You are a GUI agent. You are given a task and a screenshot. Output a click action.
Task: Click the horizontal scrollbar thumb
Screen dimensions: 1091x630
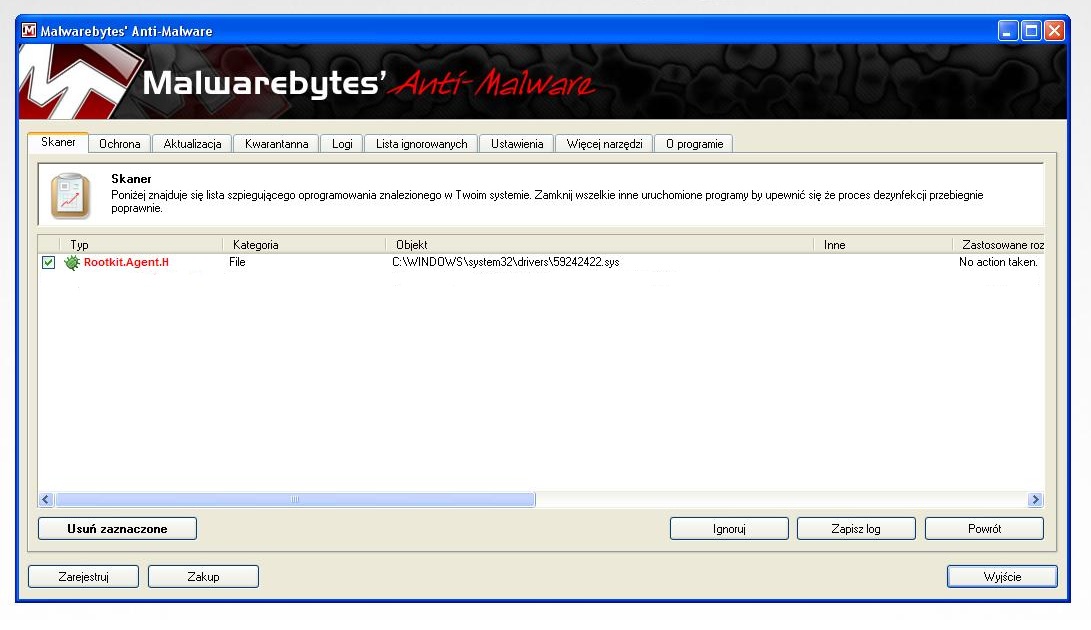pyautogui.click(x=295, y=499)
